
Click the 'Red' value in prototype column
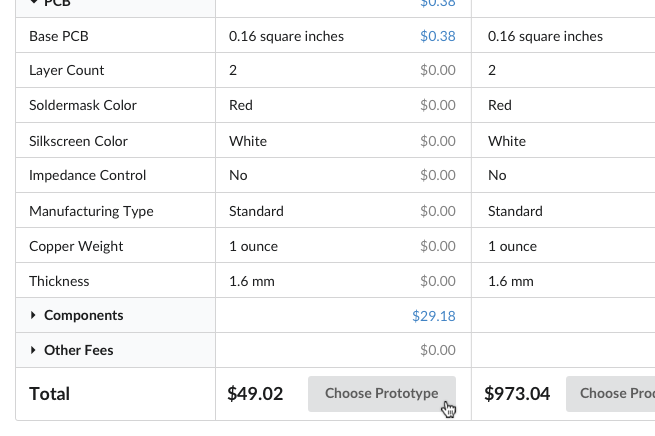click(241, 105)
